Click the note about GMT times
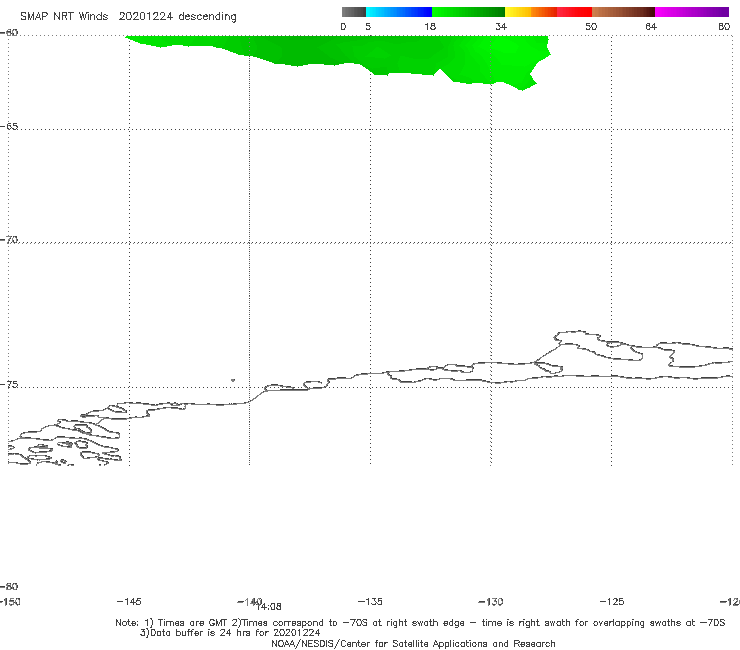This screenshot has height=650, width=740. tap(420, 623)
